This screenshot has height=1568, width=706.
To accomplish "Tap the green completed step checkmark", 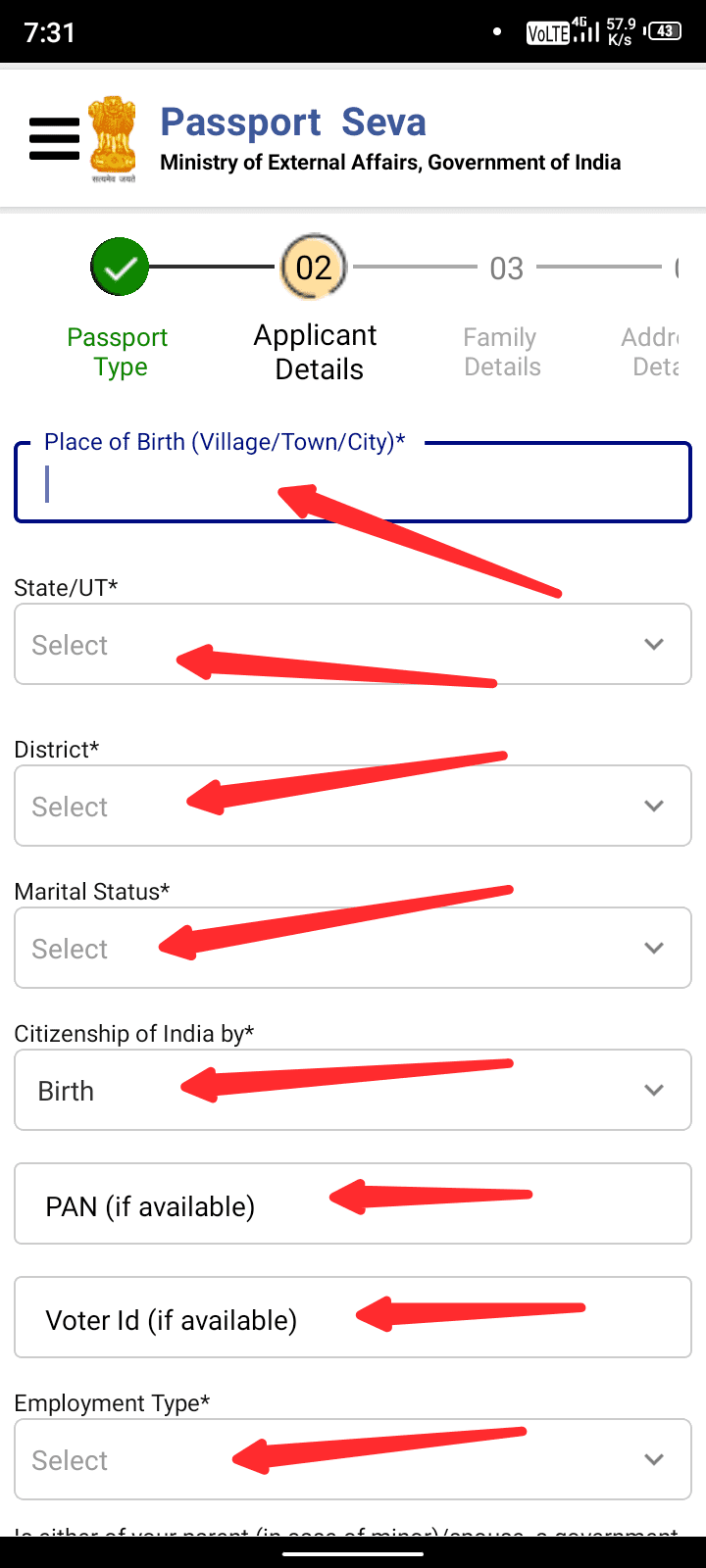I will coord(120,267).
